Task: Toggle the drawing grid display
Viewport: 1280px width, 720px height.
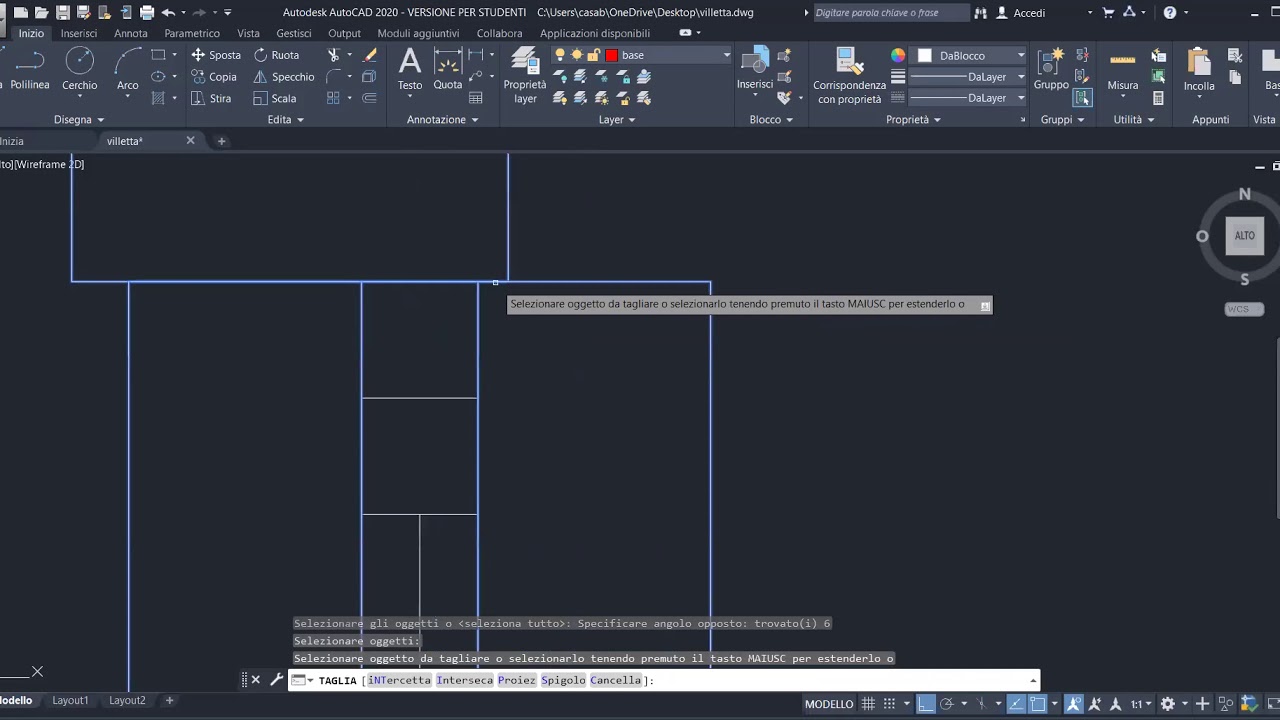Action: tap(866, 704)
